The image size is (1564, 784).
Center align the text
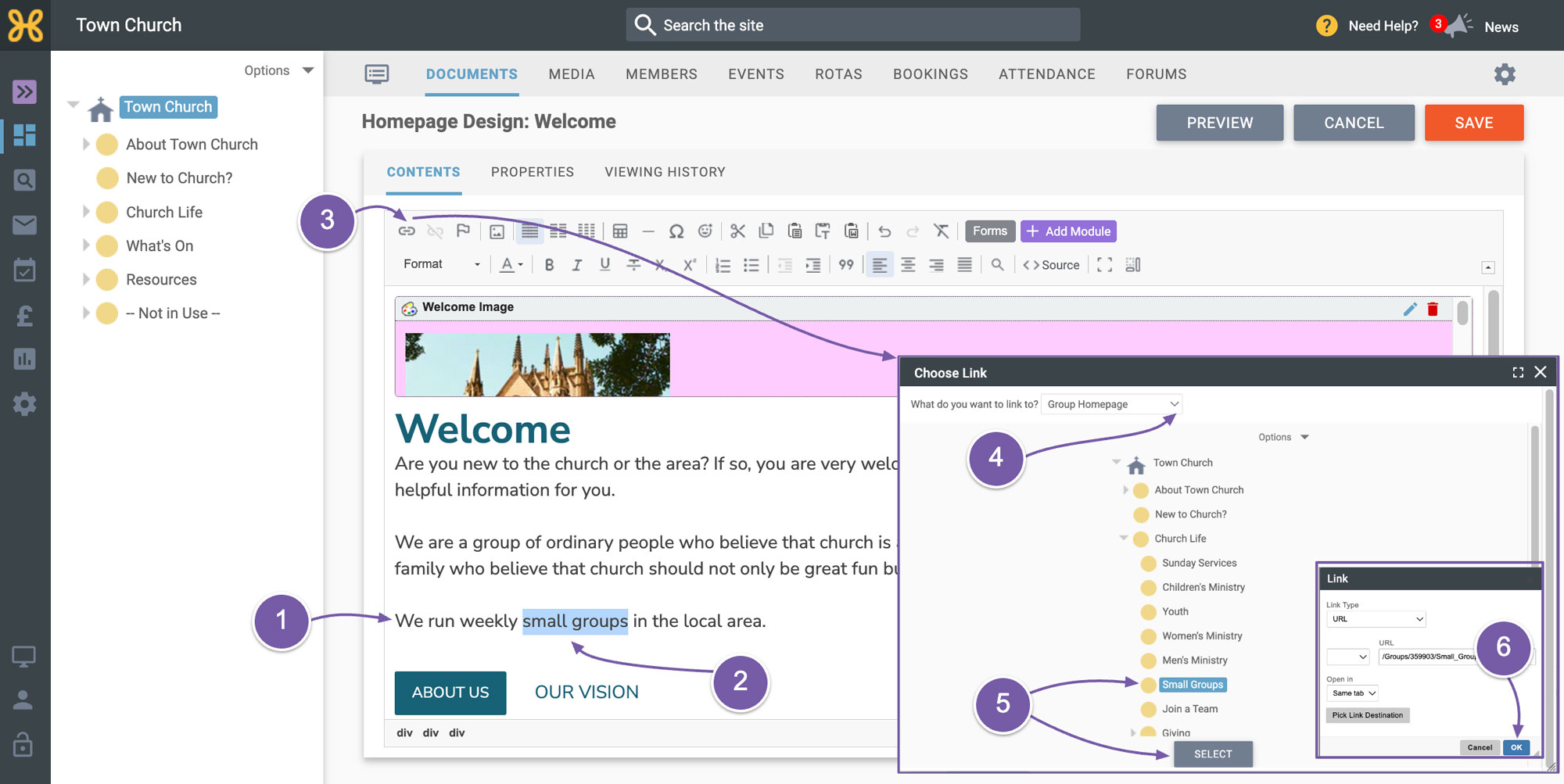(x=908, y=265)
